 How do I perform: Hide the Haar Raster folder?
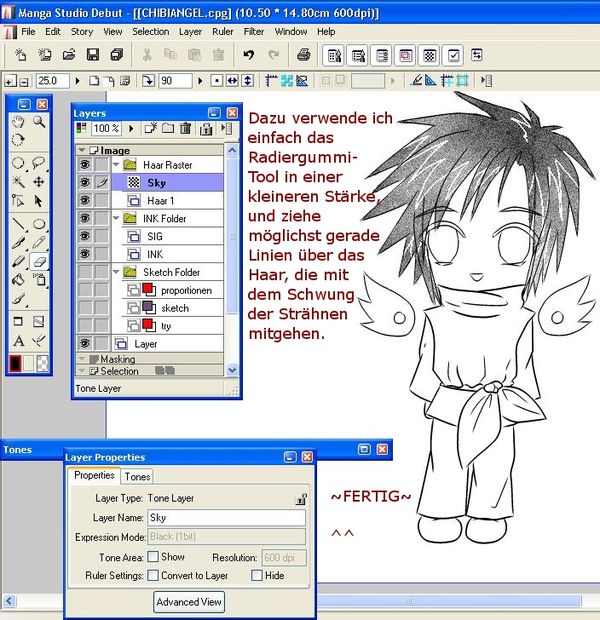[x=85, y=164]
